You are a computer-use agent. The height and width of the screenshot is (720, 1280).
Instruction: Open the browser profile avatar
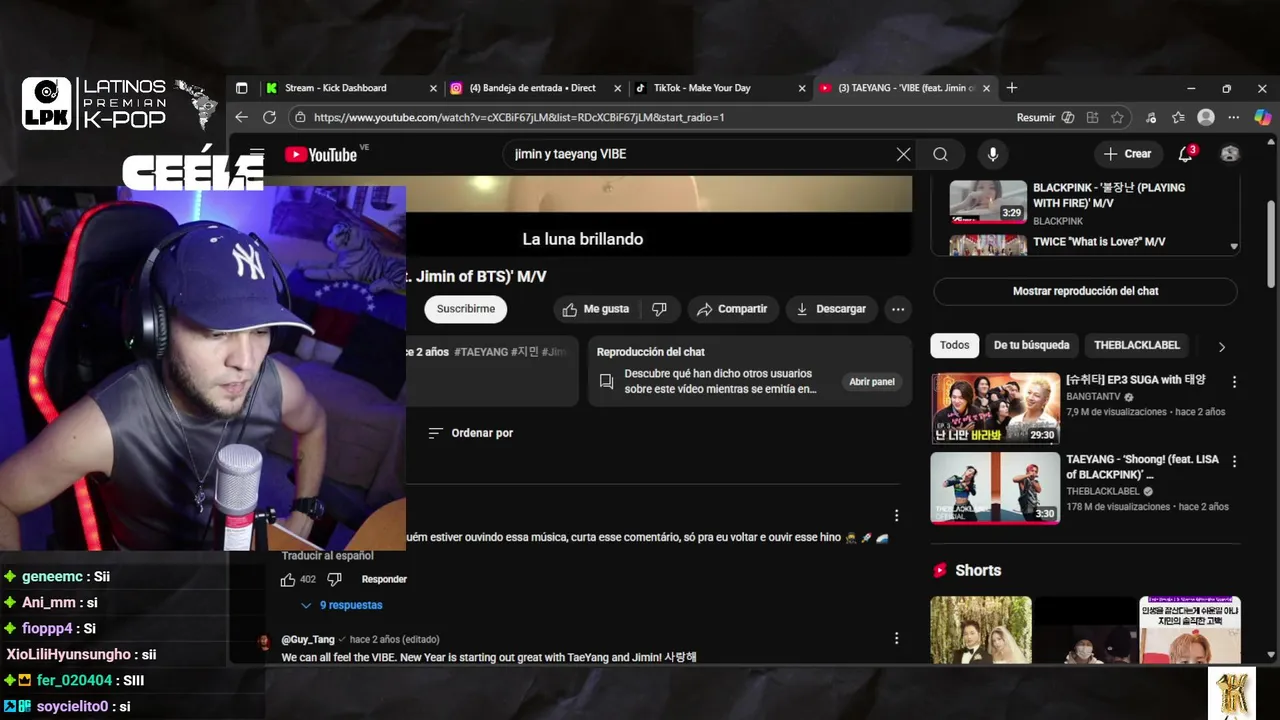coord(1206,117)
